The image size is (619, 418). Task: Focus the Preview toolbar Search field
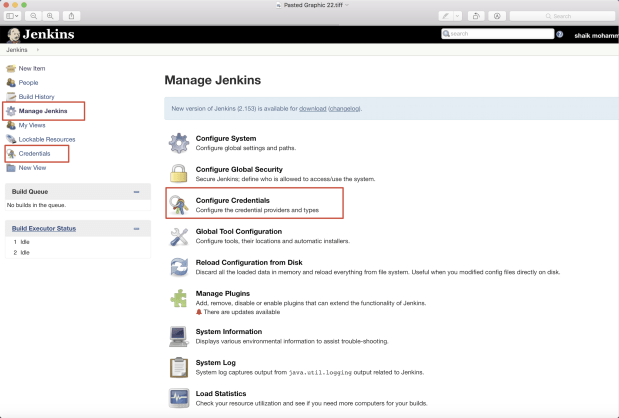coord(562,16)
